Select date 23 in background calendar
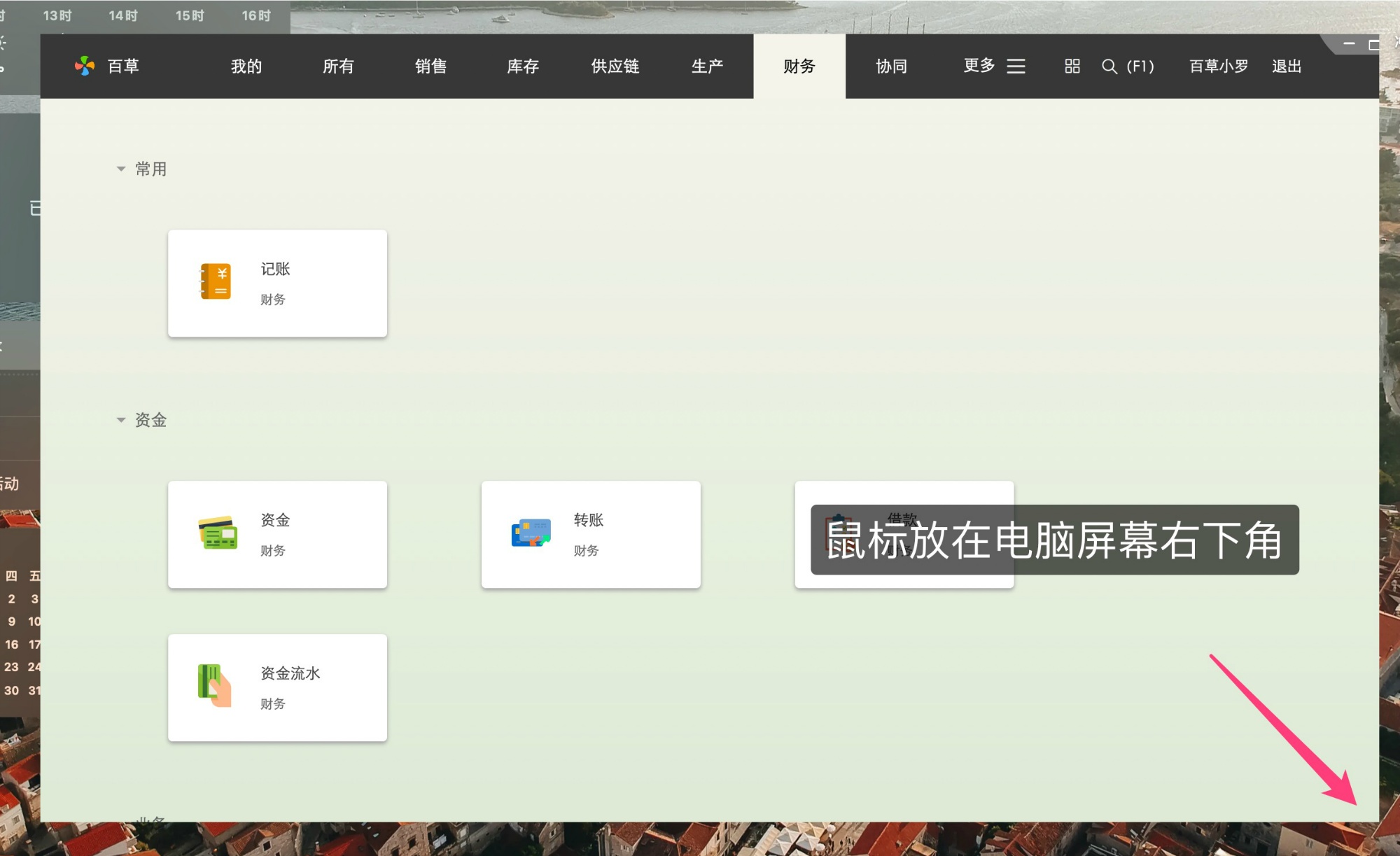 click(x=11, y=667)
